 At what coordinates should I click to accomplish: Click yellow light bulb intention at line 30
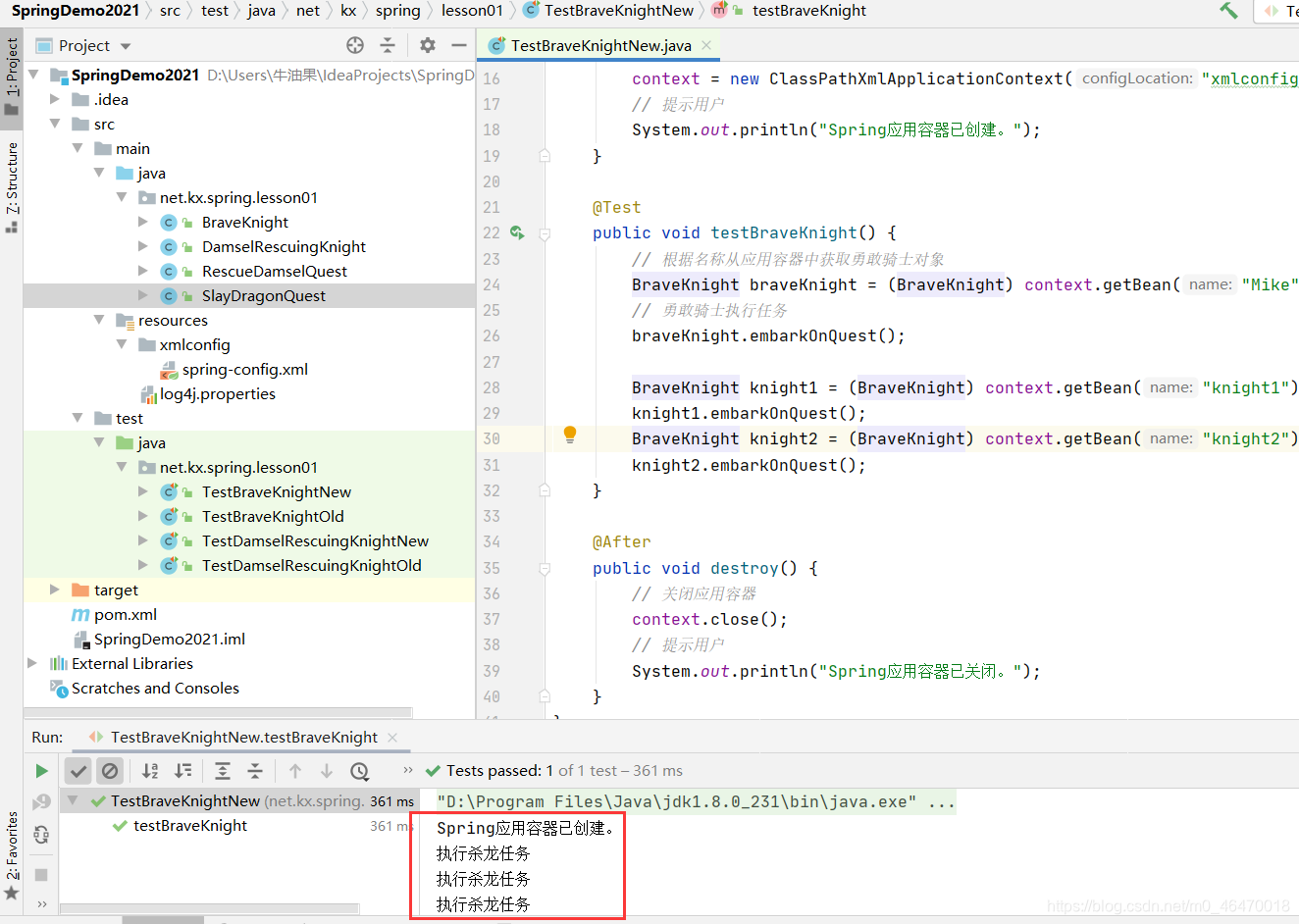[570, 435]
